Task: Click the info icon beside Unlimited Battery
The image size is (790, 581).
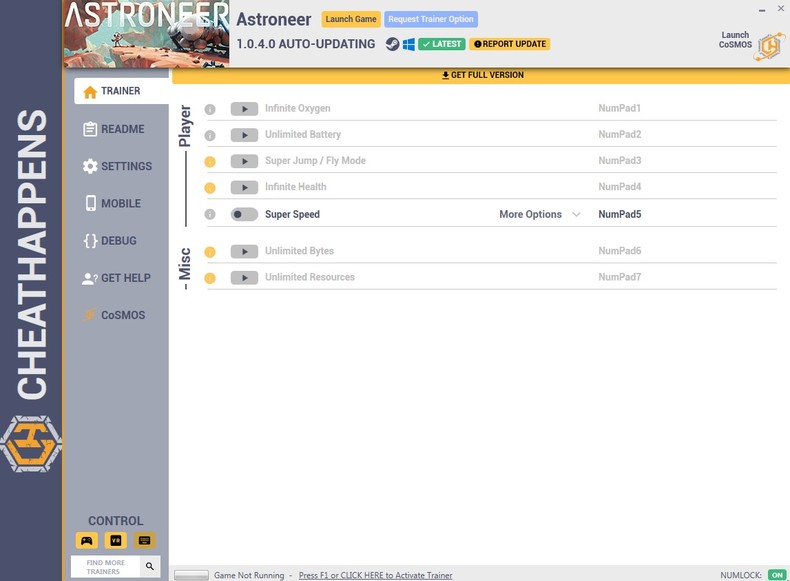Action: tap(210, 136)
